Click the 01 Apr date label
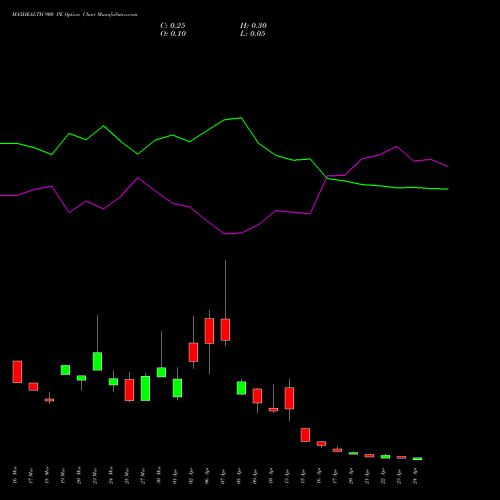The height and width of the screenshot is (500, 500). tap(175, 477)
